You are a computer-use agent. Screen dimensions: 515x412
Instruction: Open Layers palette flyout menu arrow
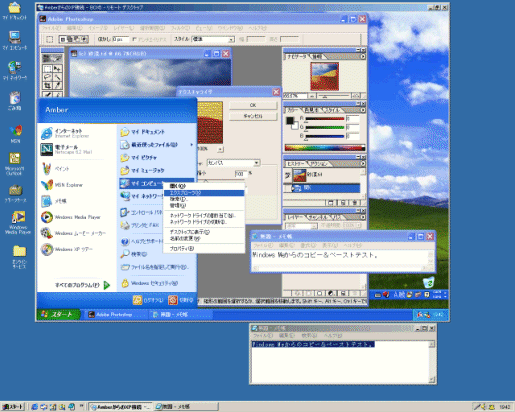point(363,217)
